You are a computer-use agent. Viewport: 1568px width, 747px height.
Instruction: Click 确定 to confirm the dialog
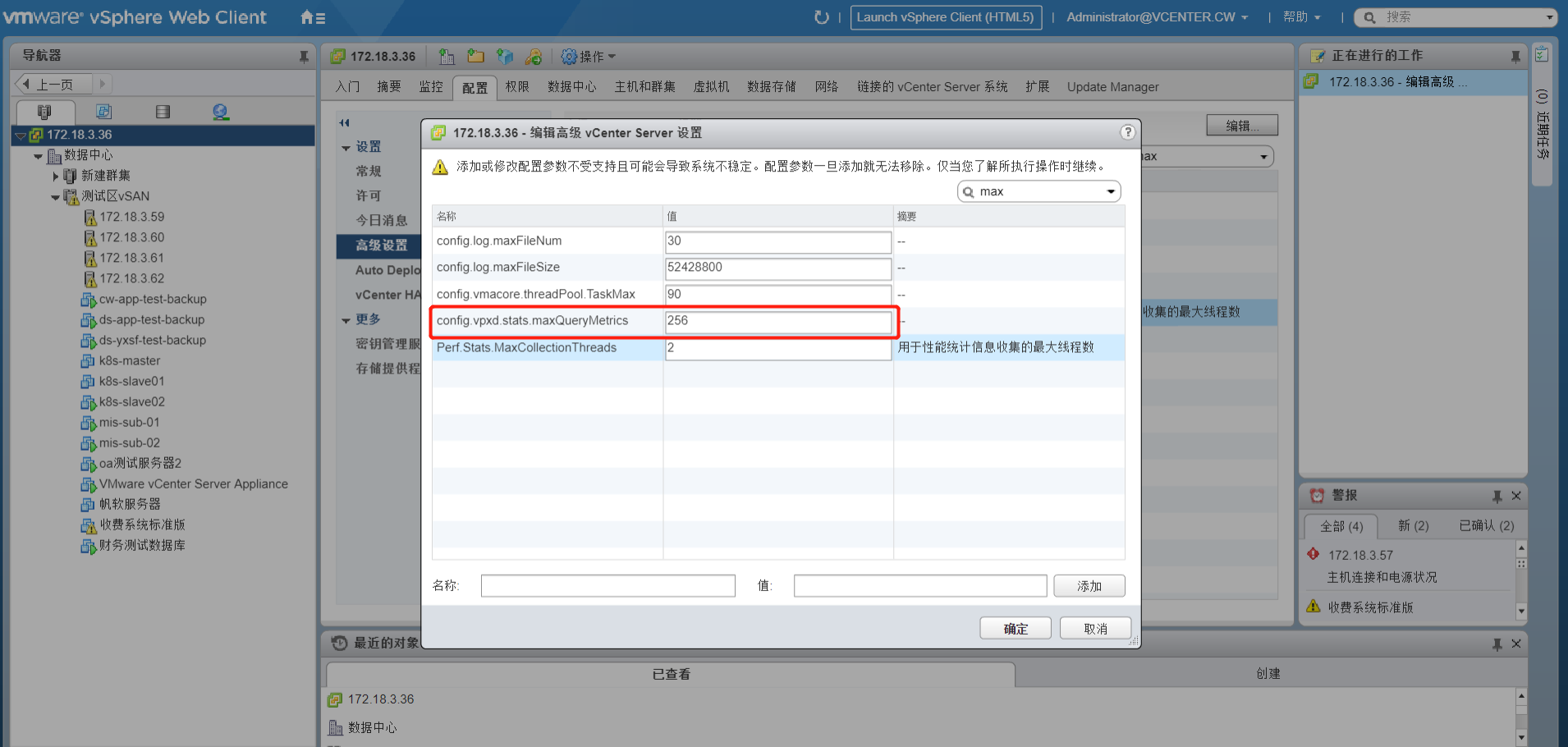(1016, 628)
